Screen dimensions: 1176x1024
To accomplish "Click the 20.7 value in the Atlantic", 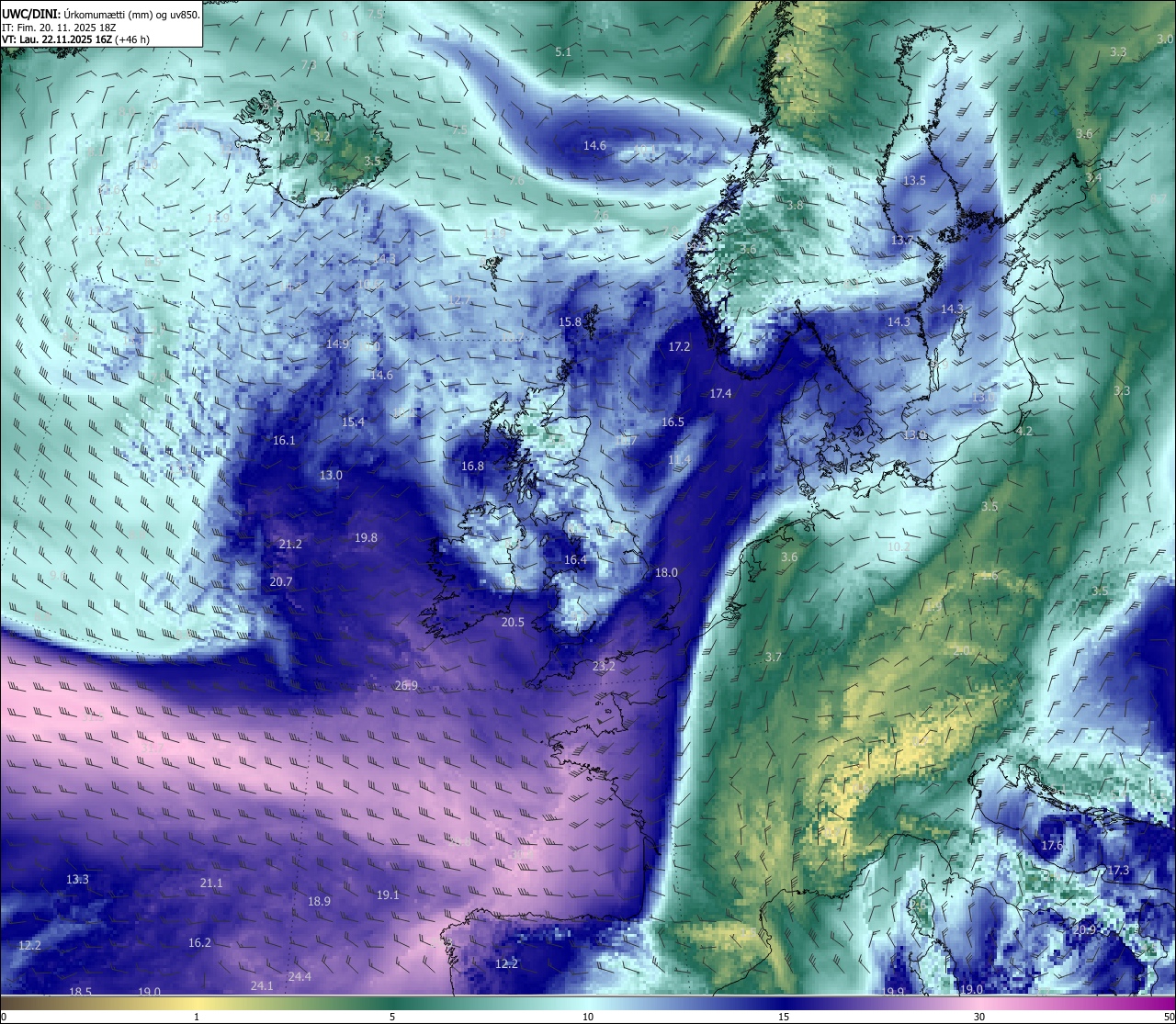I will click(281, 582).
